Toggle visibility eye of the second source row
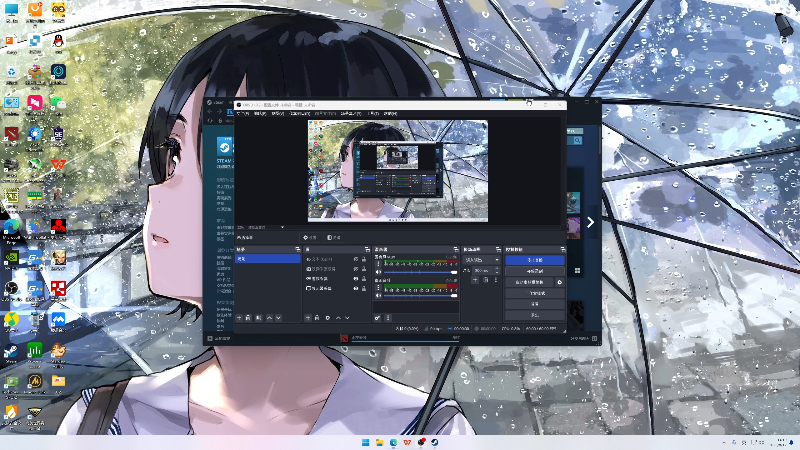 pyautogui.click(x=356, y=269)
